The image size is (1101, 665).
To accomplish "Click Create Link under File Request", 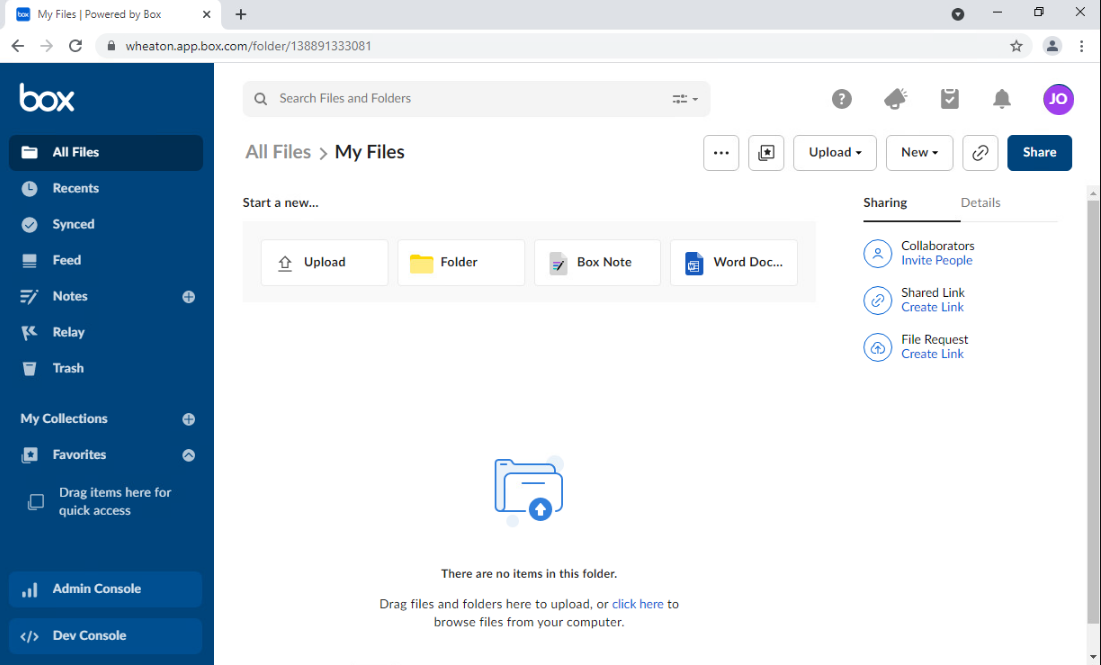I will (932, 354).
